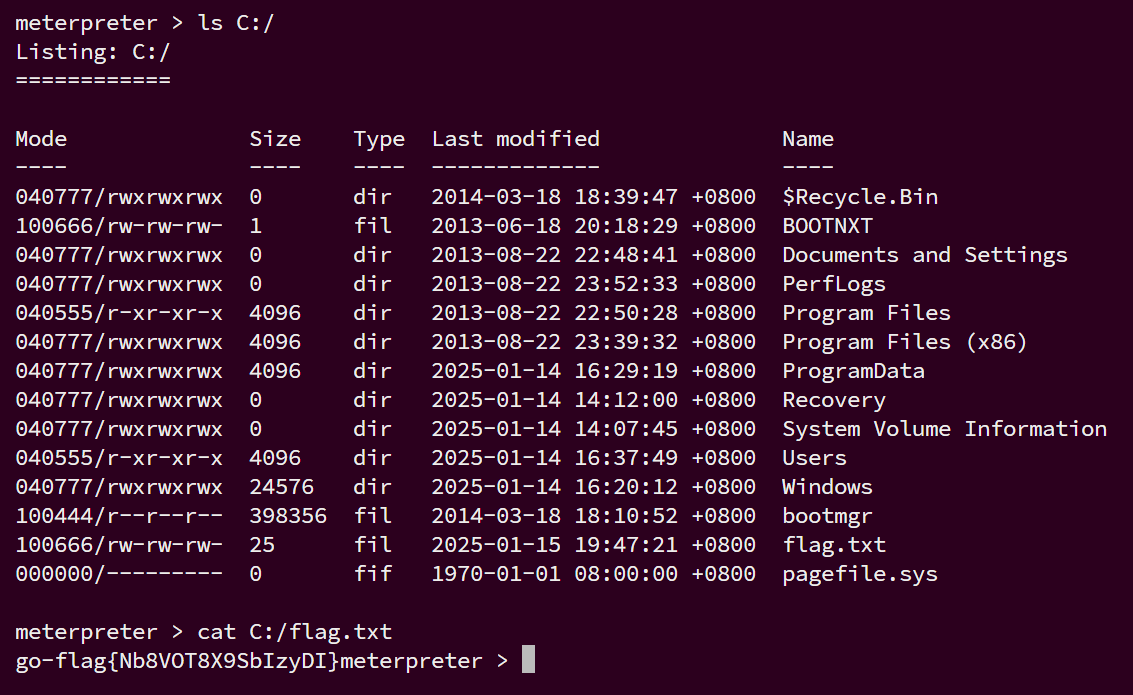Screen dimensions: 1133x695
Task: Click the bootmgr file name
Action: point(827,516)
